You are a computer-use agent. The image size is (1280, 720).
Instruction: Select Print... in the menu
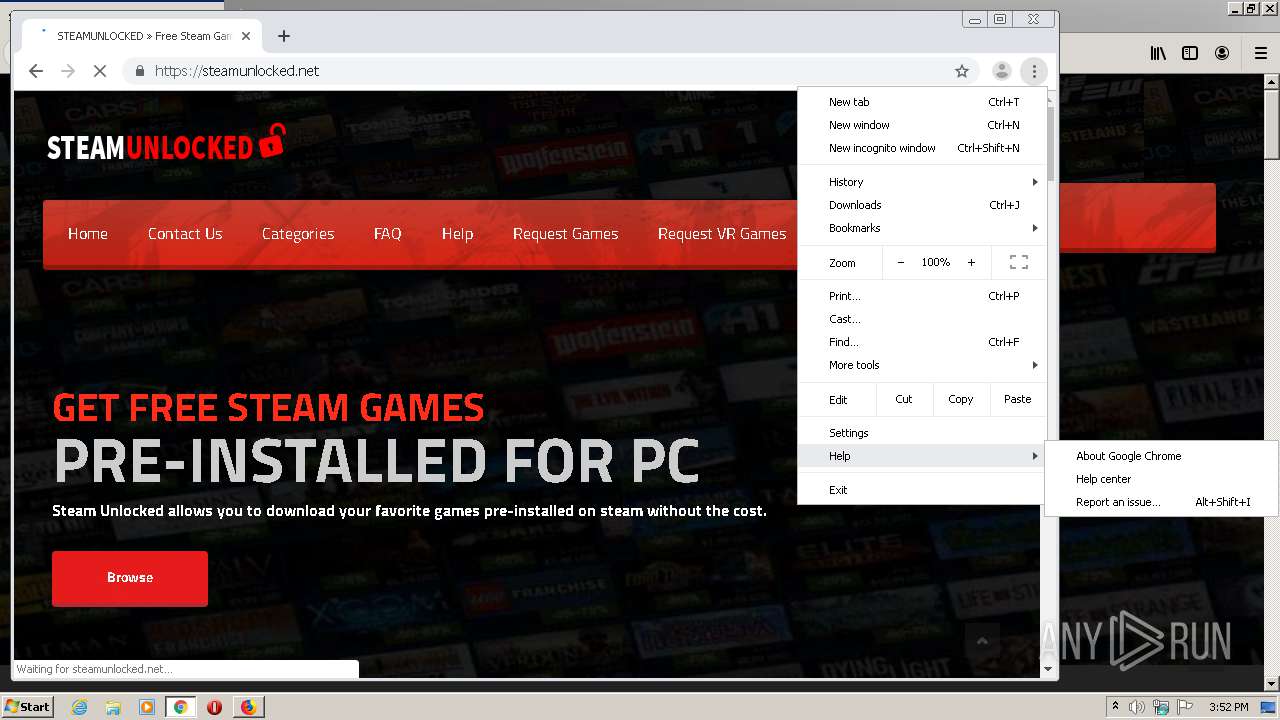click(x=922, y=296)
